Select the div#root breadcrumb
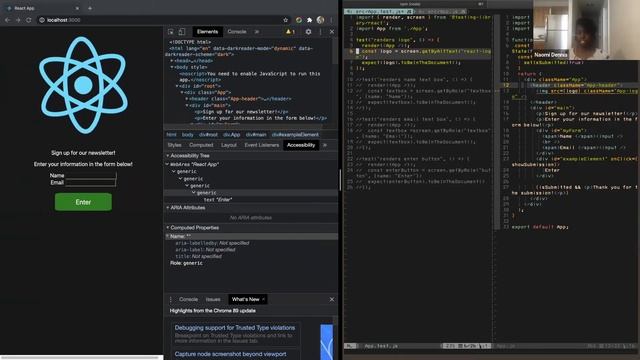Image resolution: width=640 pixels, height=360 pixels. (208, 134)
